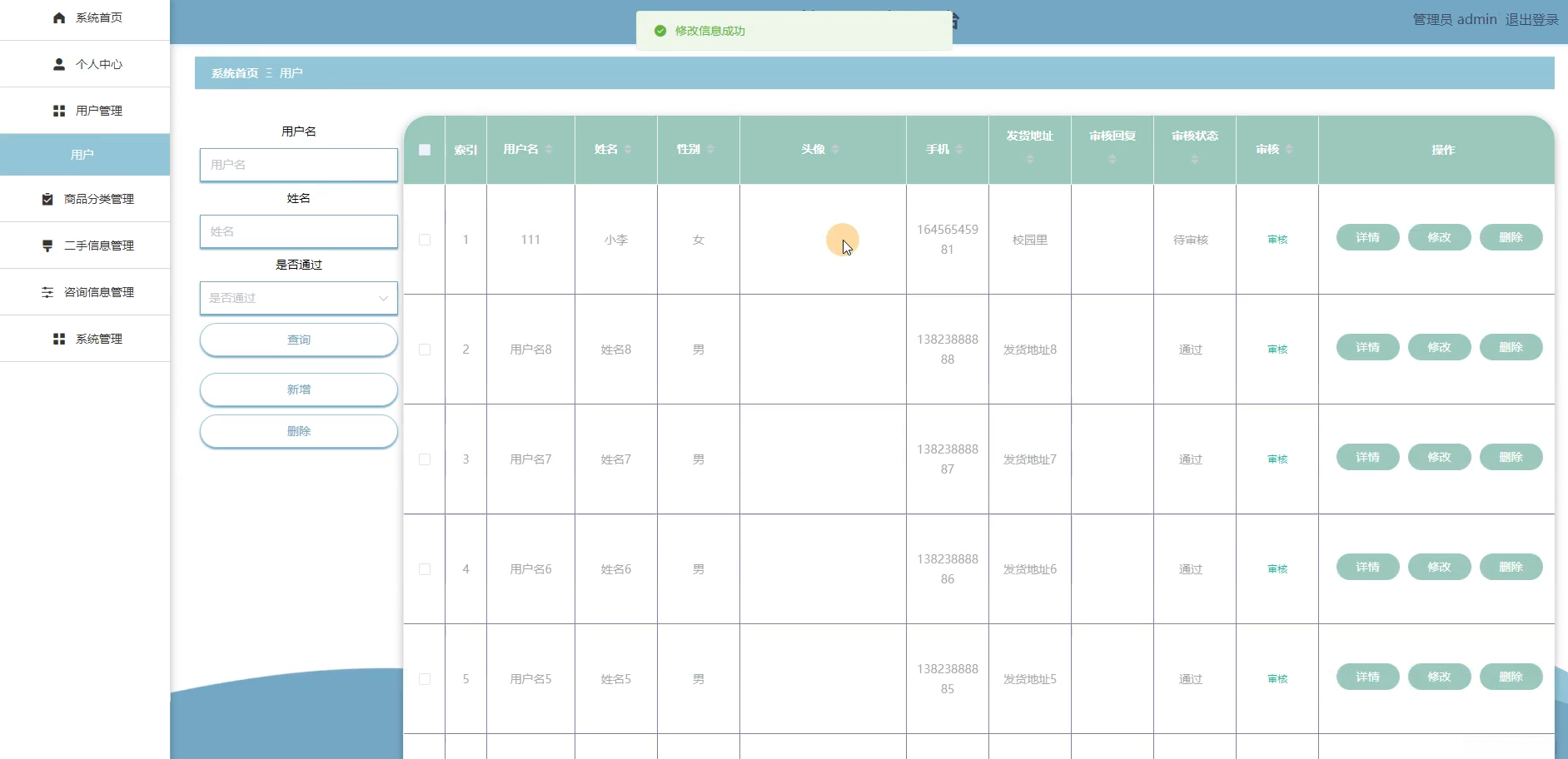
Task: Click the sort arrows on 头像 column
Action: pos(835,149)
